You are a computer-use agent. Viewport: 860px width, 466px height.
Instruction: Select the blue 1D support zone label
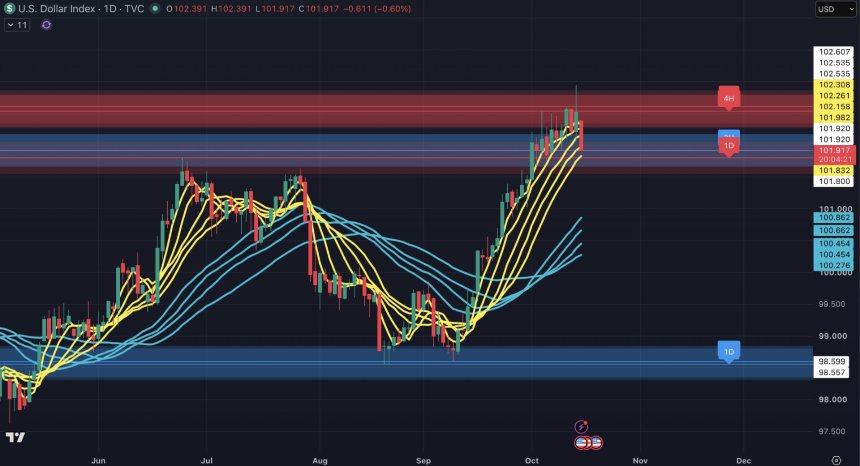point(728,352)
